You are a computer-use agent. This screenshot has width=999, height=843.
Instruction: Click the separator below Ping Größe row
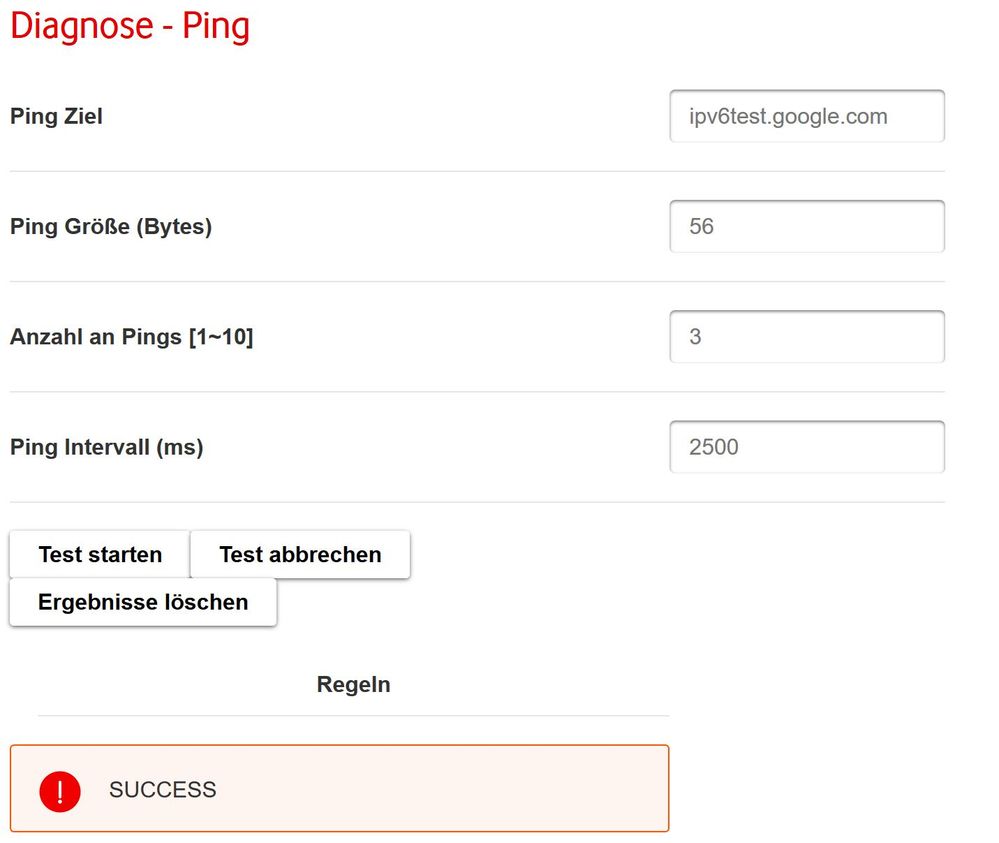coord(477,281)
